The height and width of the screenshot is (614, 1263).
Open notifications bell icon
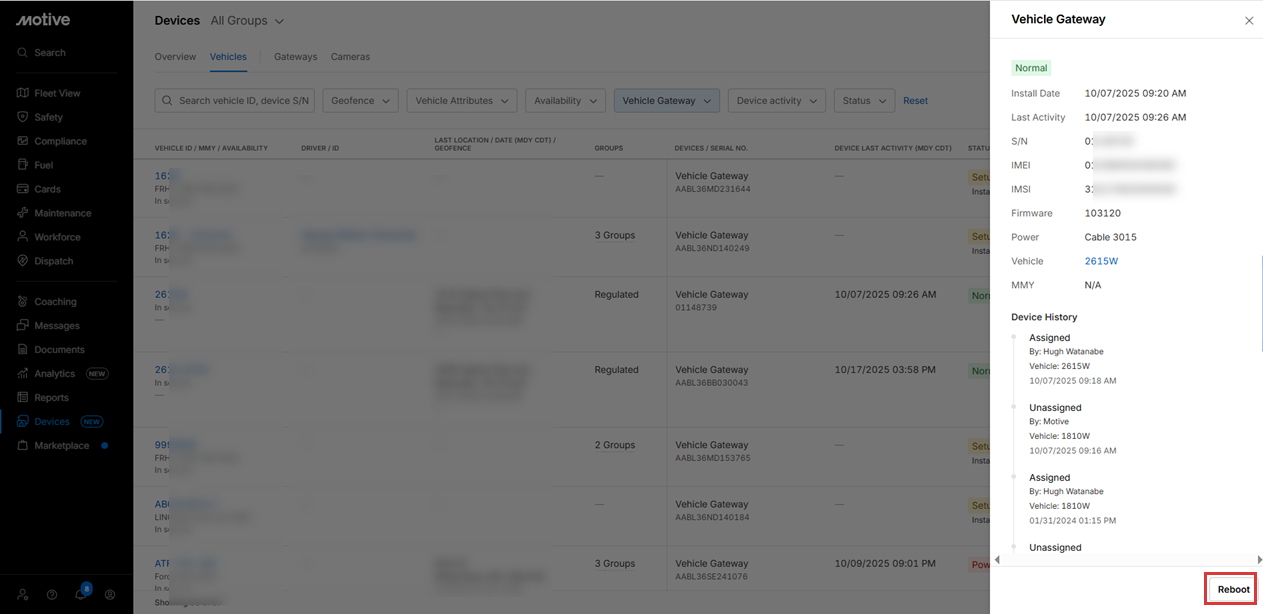81,594
